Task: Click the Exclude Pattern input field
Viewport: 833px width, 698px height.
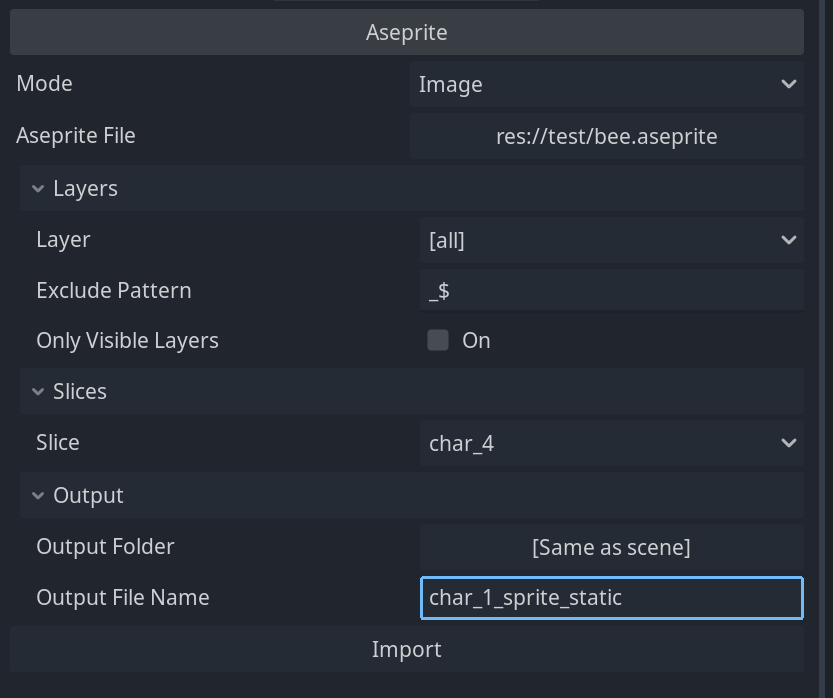Action: (x=611, y=291)
